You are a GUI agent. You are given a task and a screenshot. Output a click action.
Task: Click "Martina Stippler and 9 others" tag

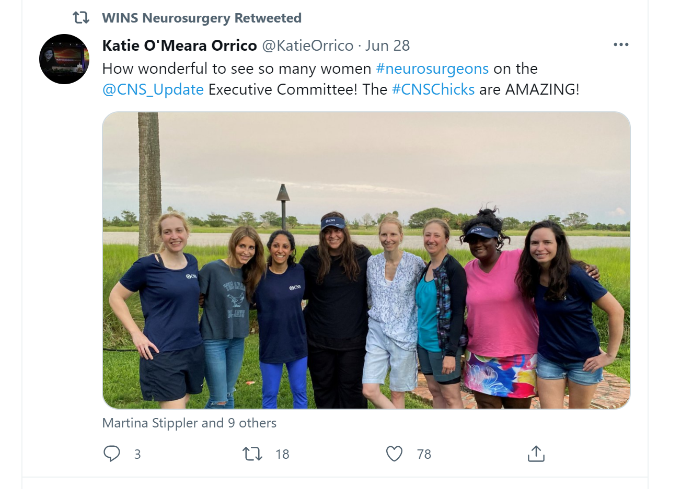click(x=189, y=423)
